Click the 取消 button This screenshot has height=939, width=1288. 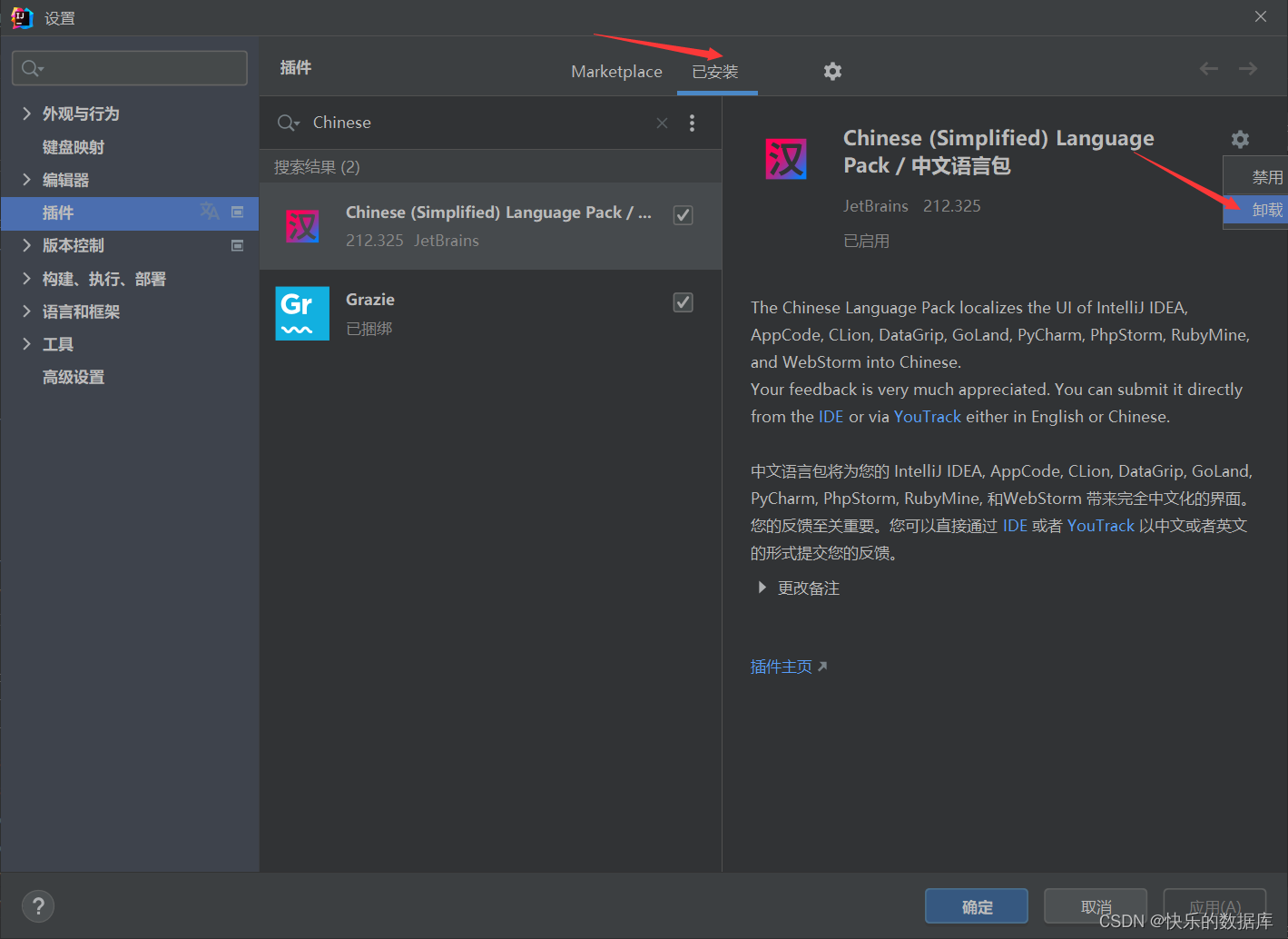(x=1096, y=906)
